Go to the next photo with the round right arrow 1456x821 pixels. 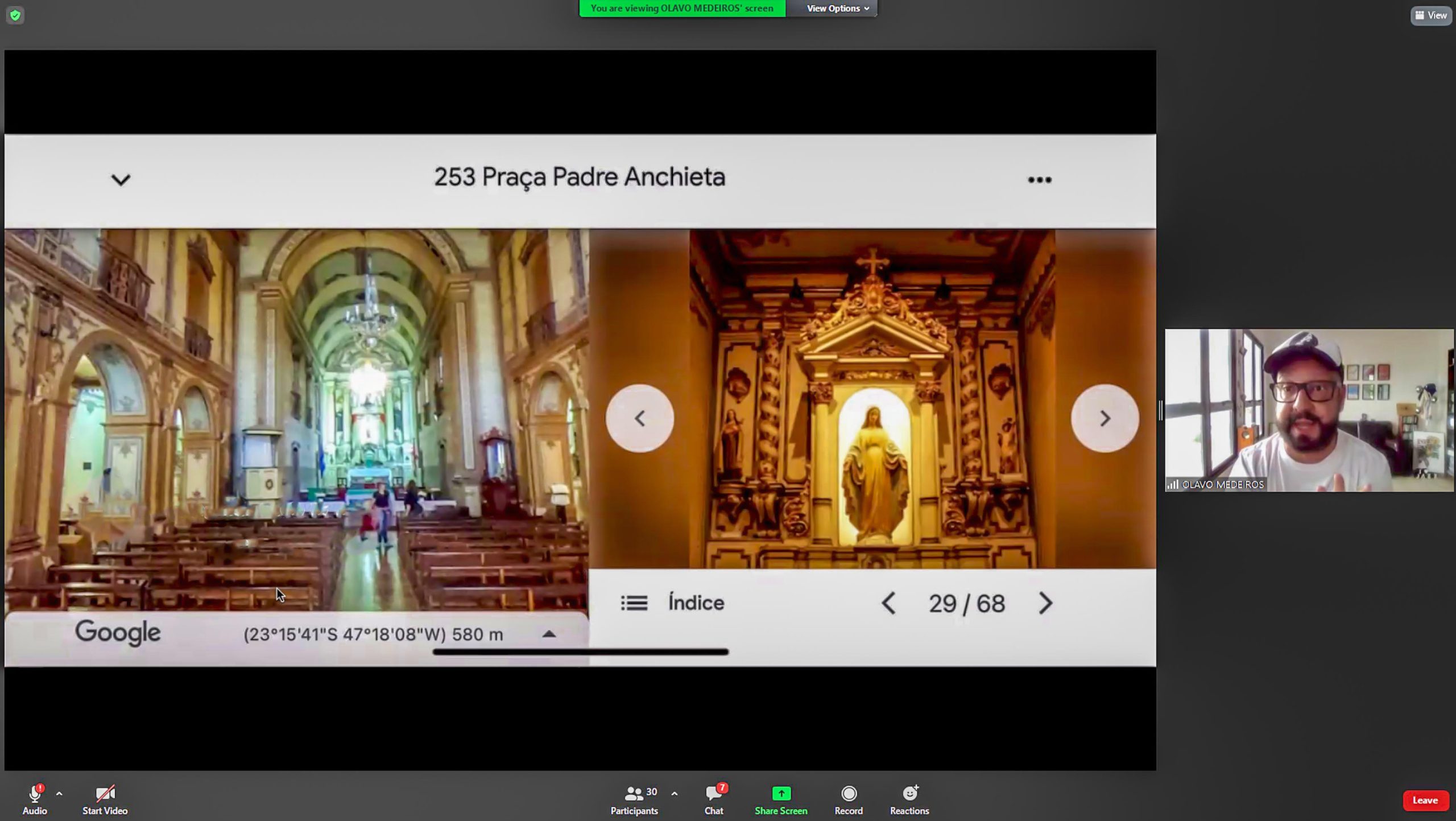(1105, 419)
